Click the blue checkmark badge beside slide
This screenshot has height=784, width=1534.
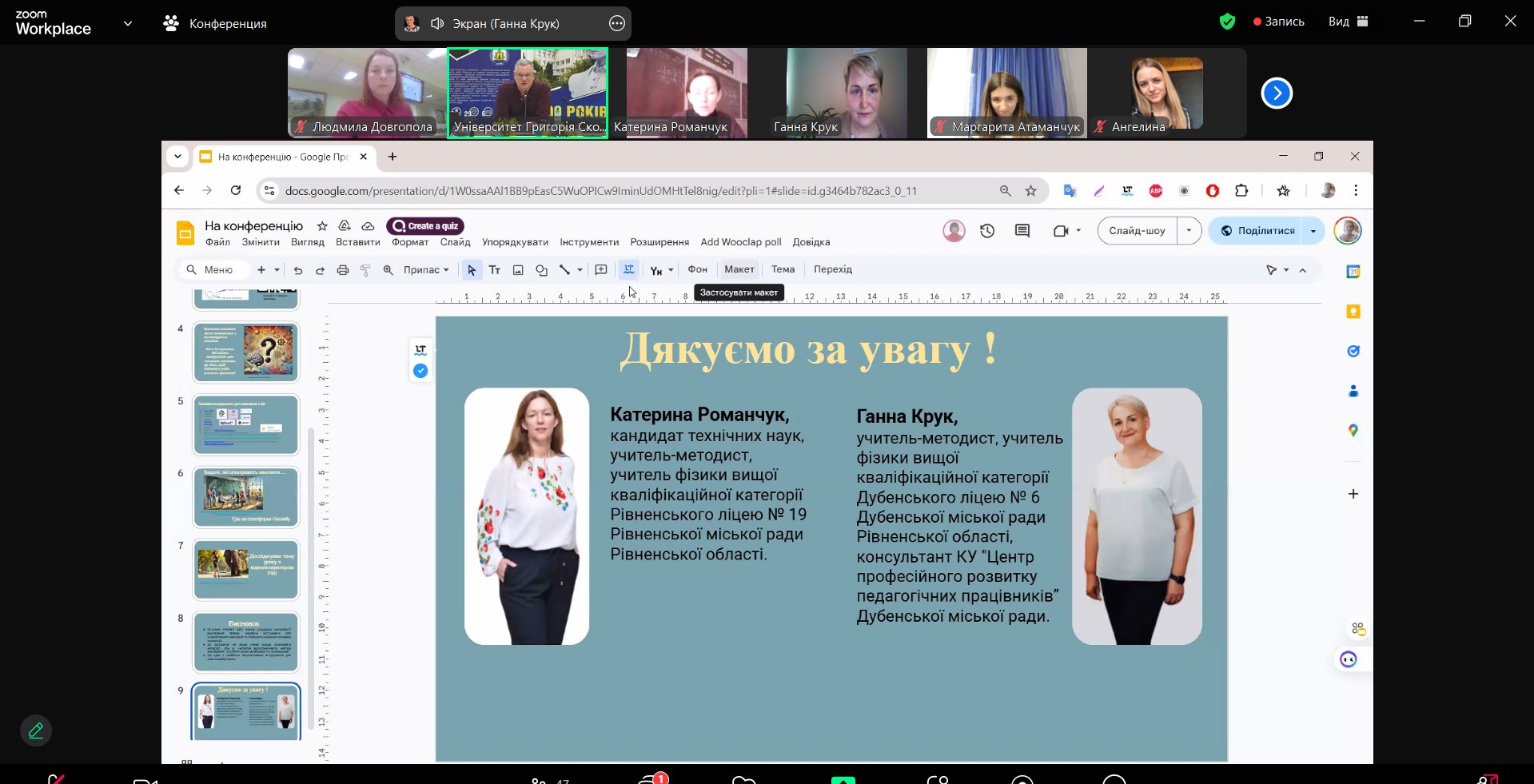click(420, 371)
